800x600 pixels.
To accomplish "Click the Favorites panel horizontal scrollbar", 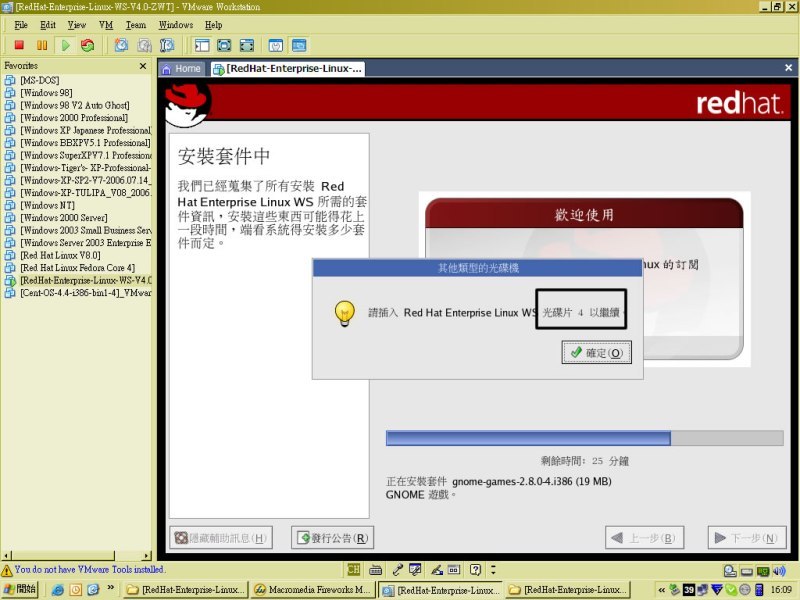I will pos(77,555).
